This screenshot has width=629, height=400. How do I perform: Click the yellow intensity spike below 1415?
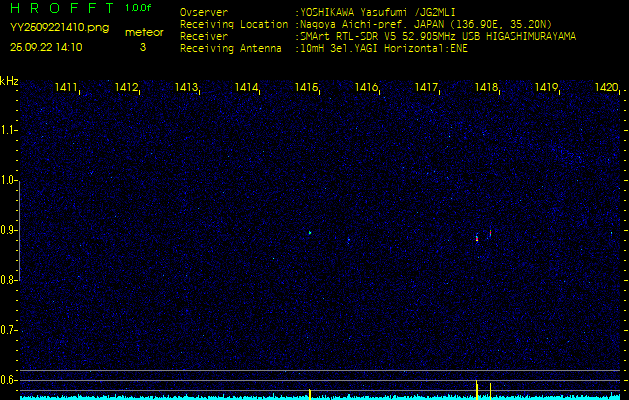(310, 393)
